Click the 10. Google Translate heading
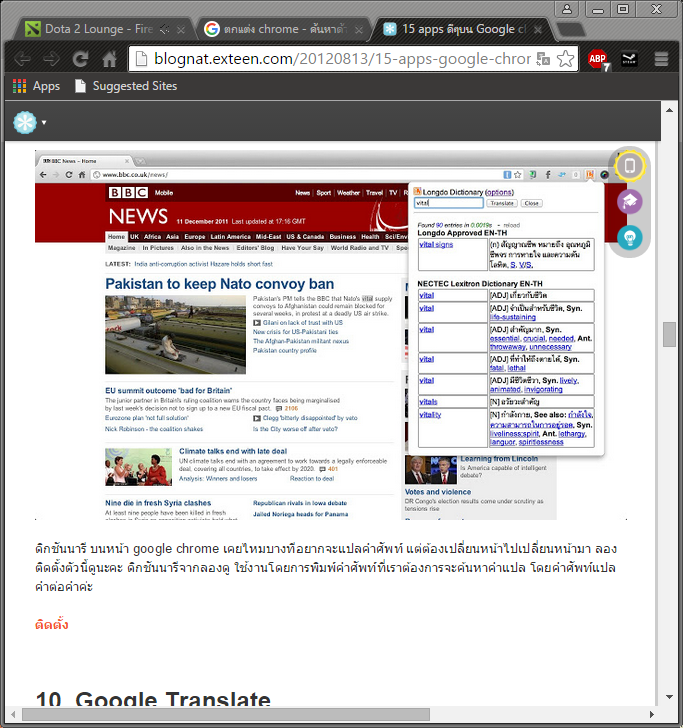683x728 pixels. pyautogui.click(x=153, y=699)
